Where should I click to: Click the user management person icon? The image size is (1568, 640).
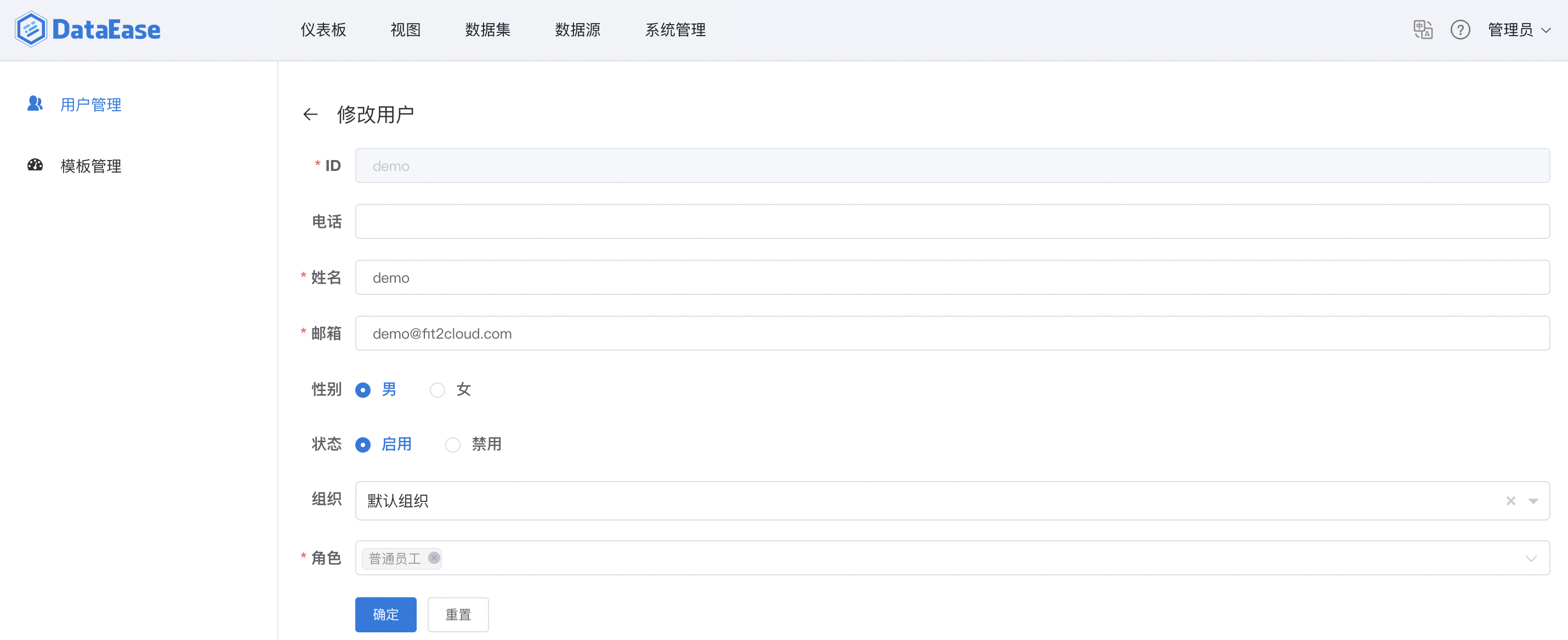pos(35,104)
